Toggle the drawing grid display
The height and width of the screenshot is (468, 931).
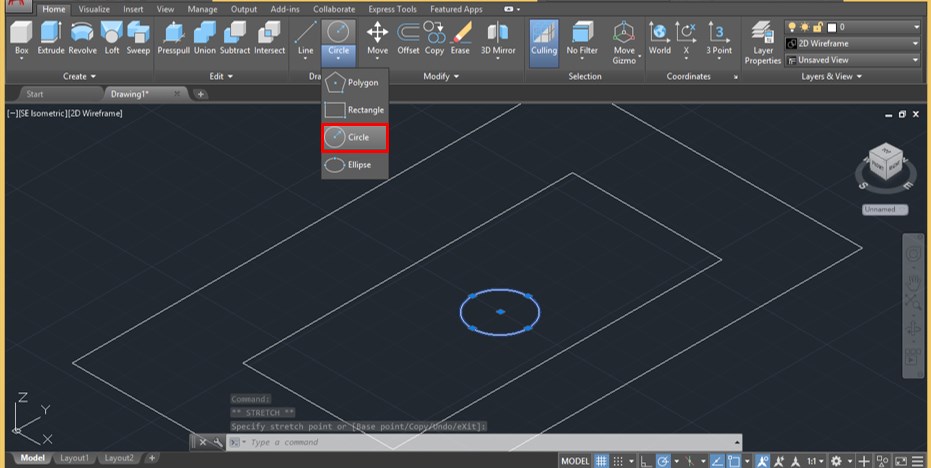[x=601, y=461]
